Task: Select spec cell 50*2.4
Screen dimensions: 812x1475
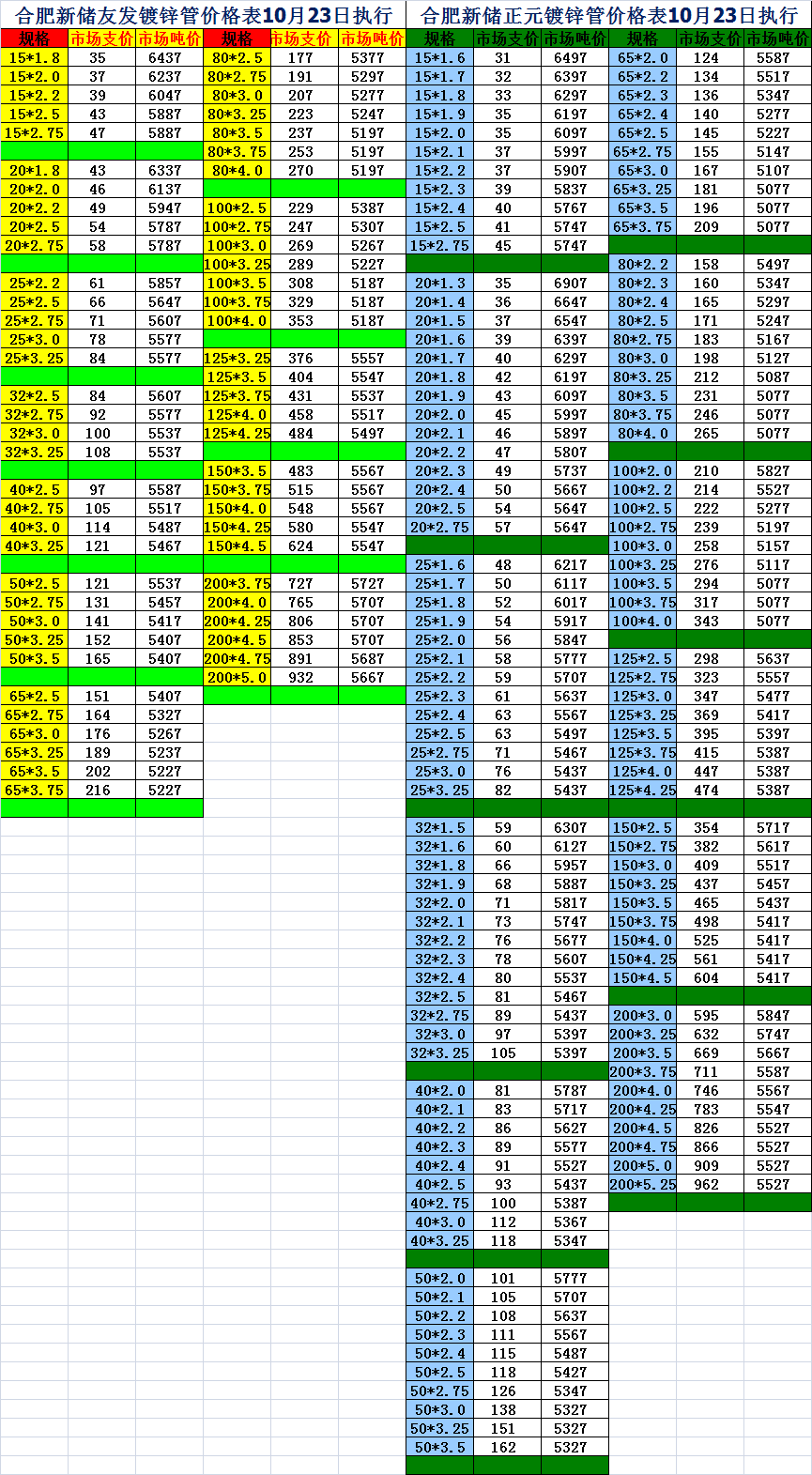Action: click(440, 1353)
